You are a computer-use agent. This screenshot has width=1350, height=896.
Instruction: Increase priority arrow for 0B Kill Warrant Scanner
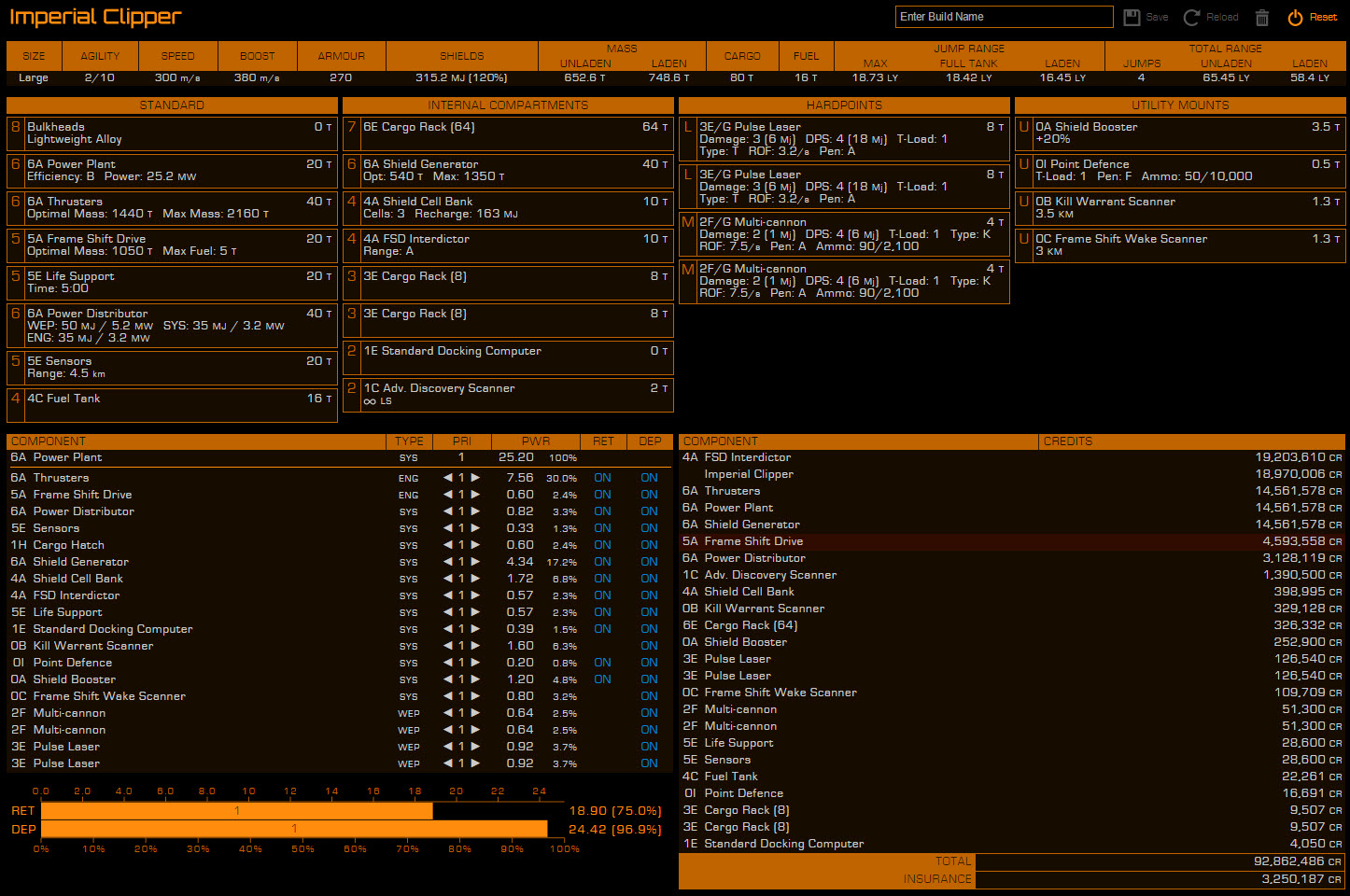pos(475,646)
